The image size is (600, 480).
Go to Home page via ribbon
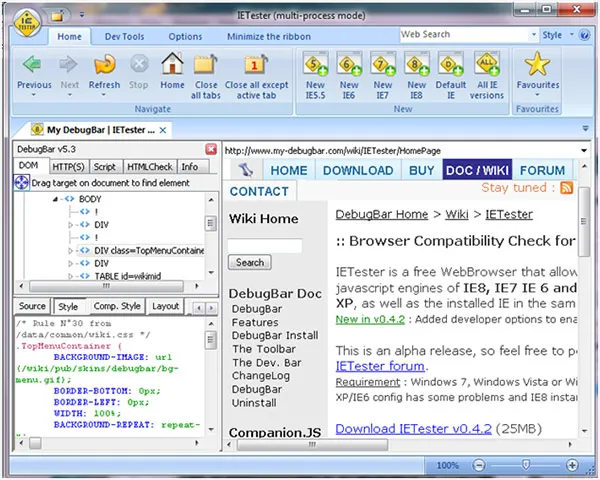coord(172,72)
